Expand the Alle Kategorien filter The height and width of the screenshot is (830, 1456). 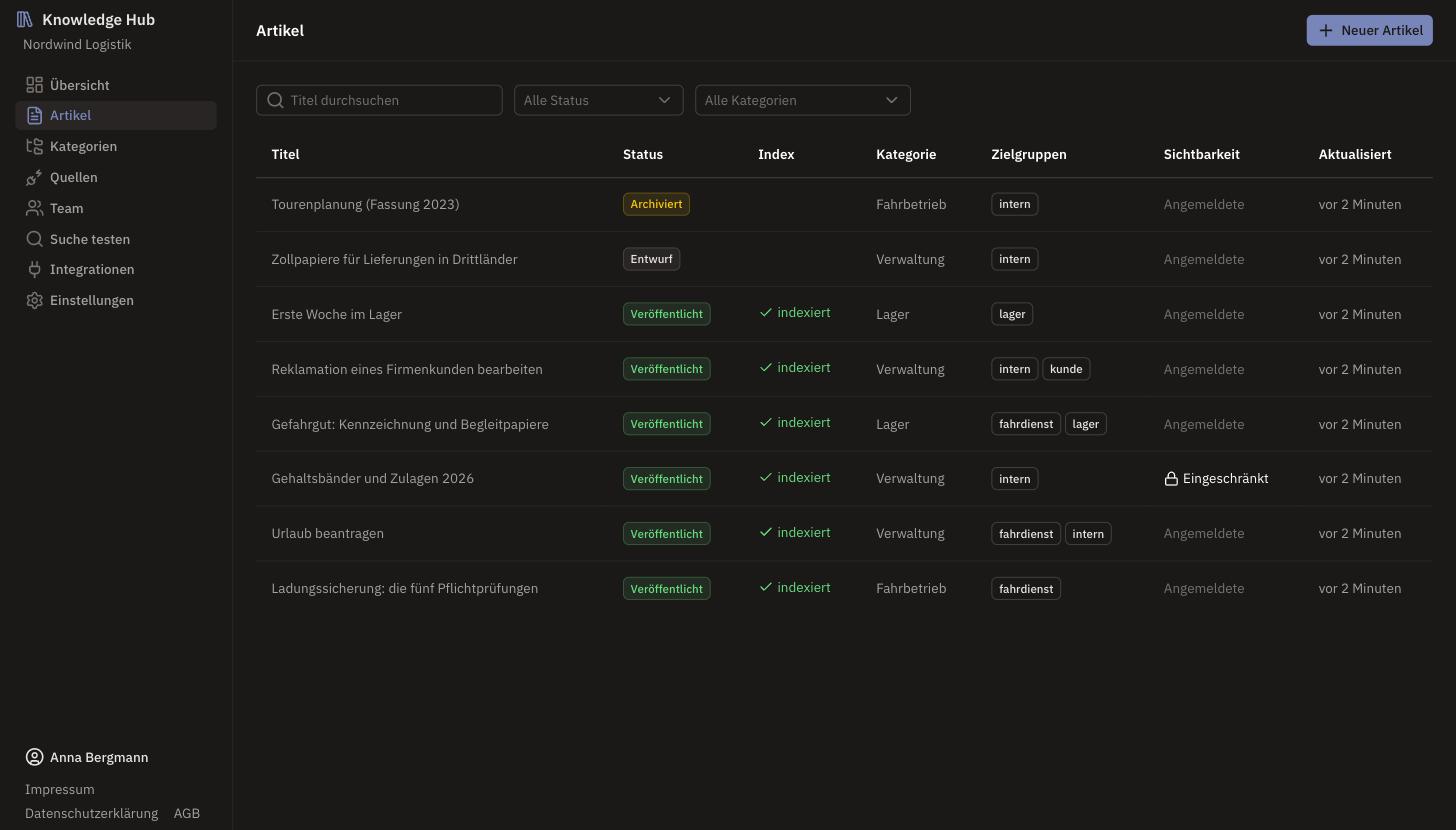click(802, 100)
